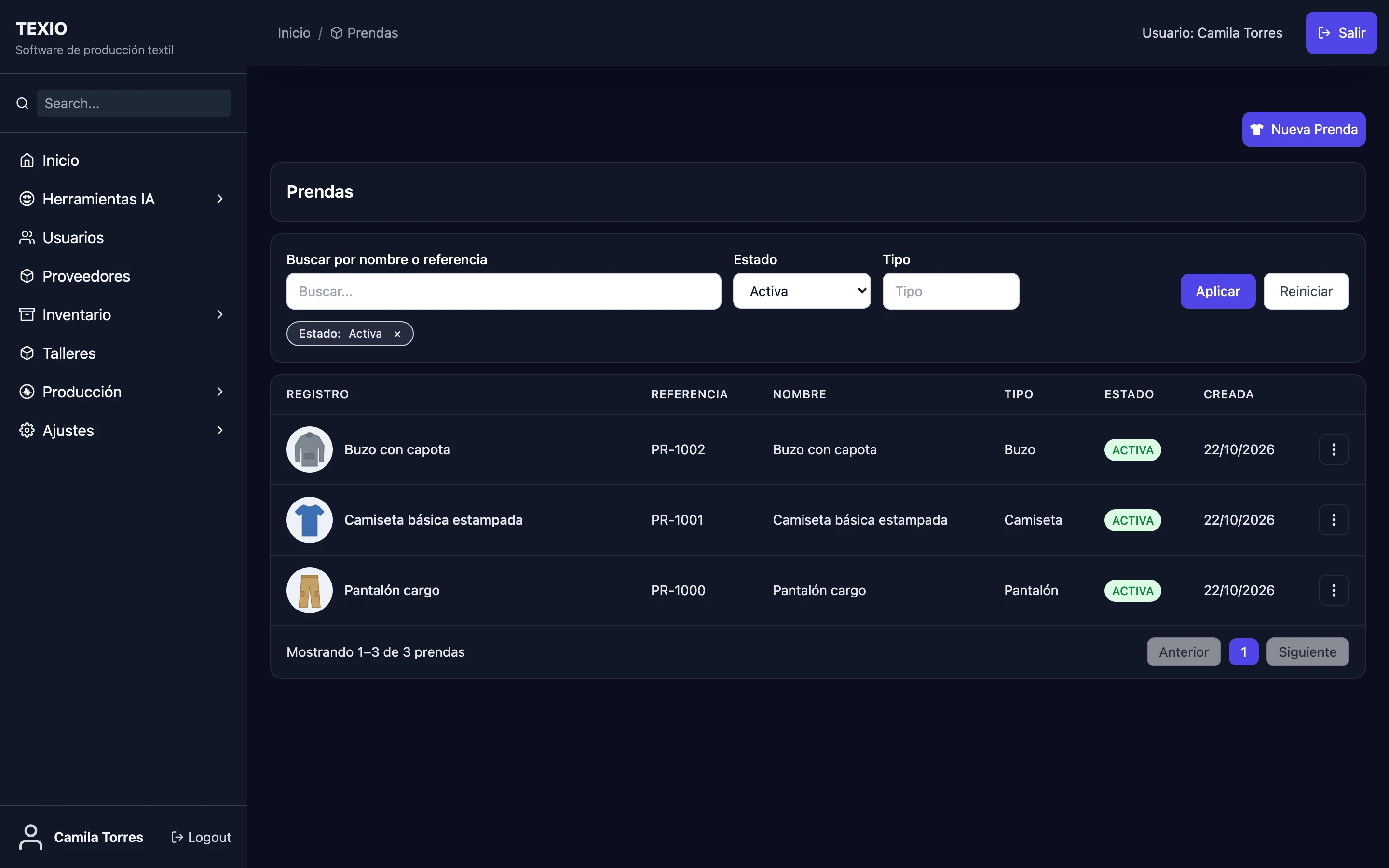The image size is (1389, 868).
Task: Open actions menu for Camiseta básica estampada
Action: pos(1334,520)
